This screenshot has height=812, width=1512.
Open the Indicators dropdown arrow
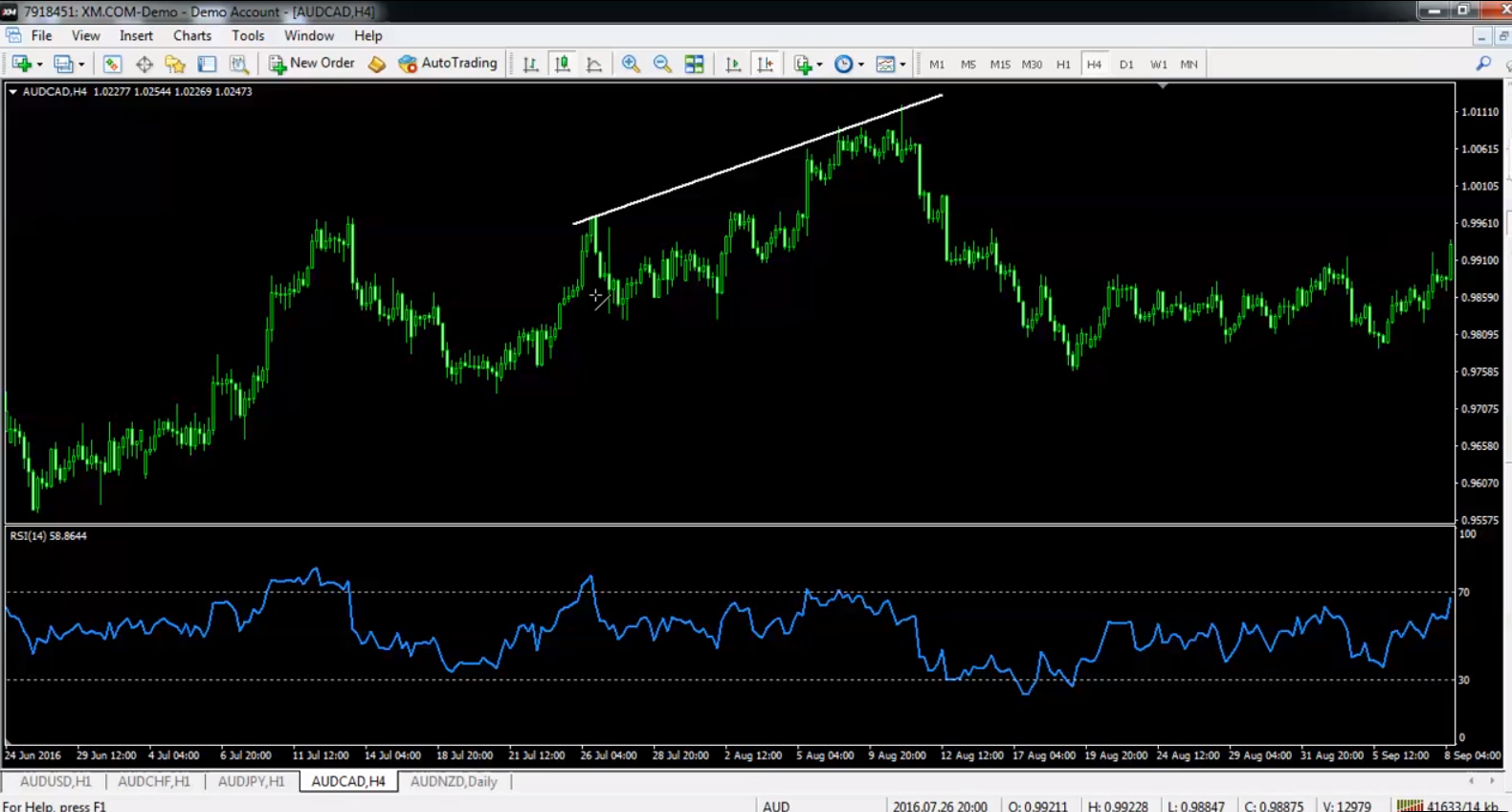820,64
